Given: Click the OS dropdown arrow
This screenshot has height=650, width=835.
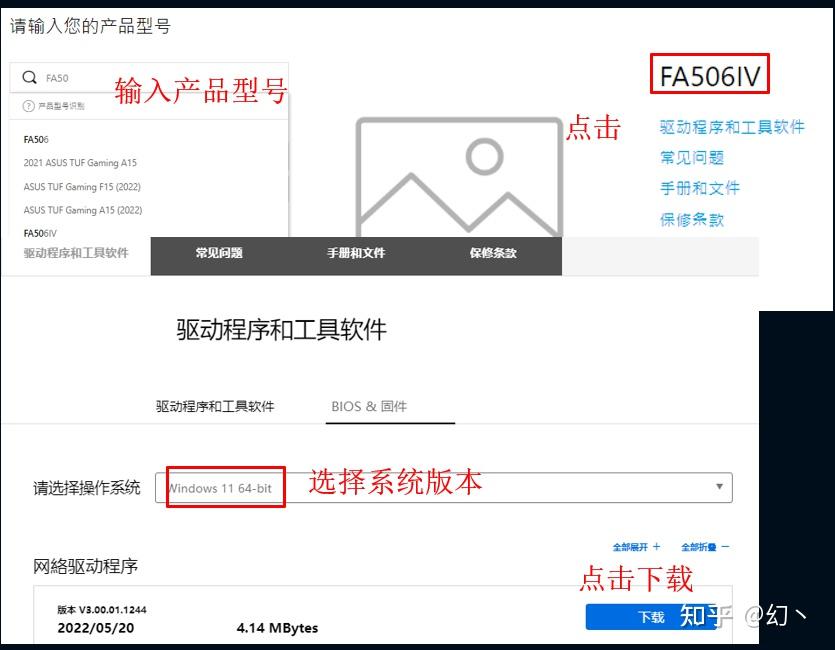Looking at the screenshot, I should (719, 487).
